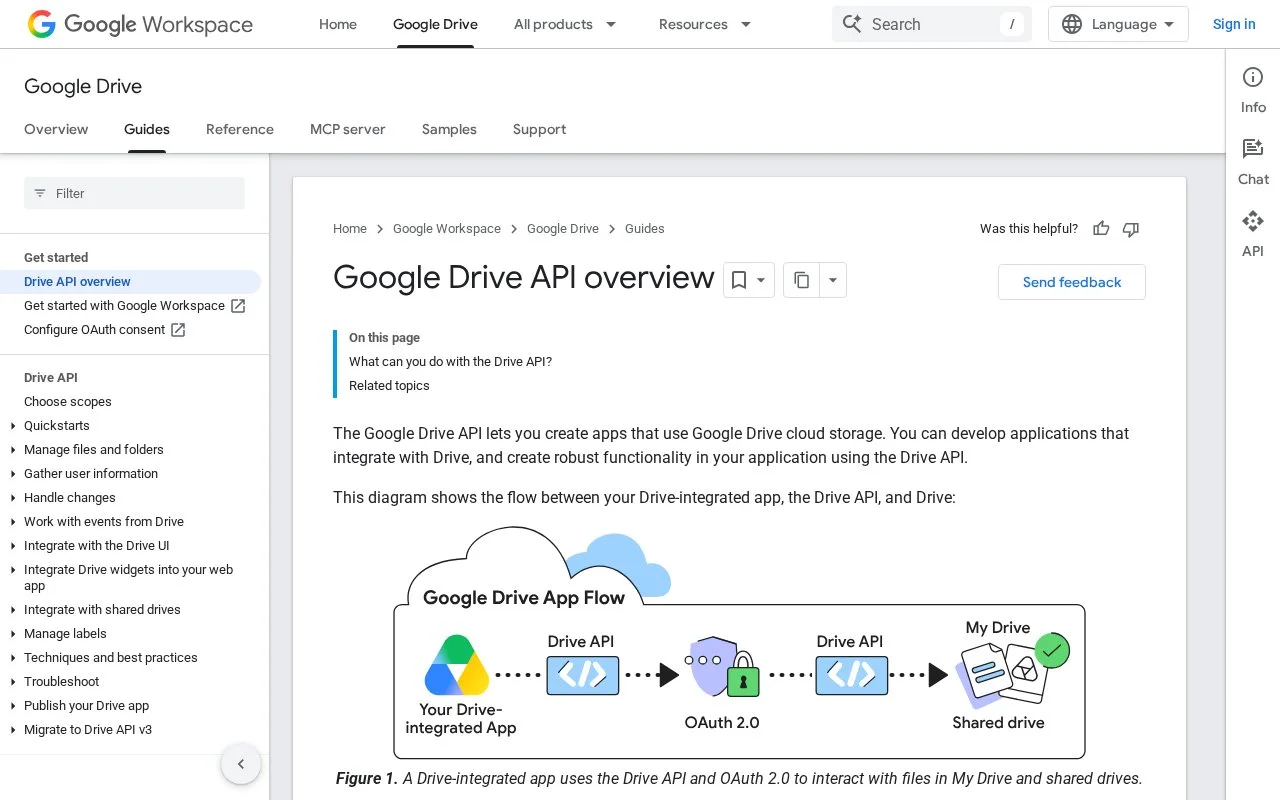
Task: Switch to the Overview tab
Action: pyautogui.click(x=56, y=129)
